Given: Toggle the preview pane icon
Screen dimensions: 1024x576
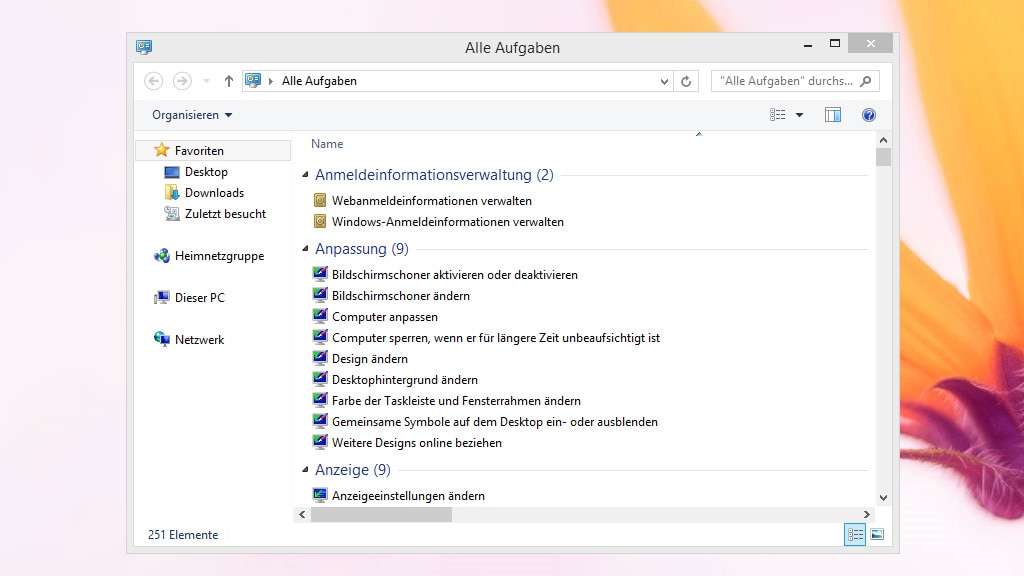Looking at the screenshot, I should tap(832, 115).
